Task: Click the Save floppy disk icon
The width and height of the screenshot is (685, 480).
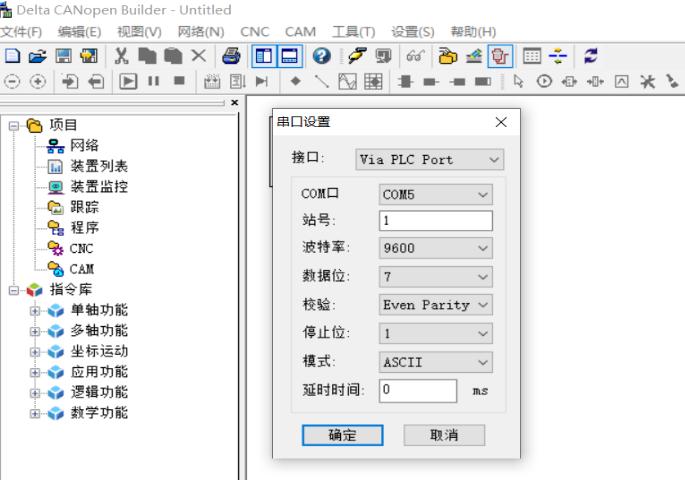Action: 63,56
